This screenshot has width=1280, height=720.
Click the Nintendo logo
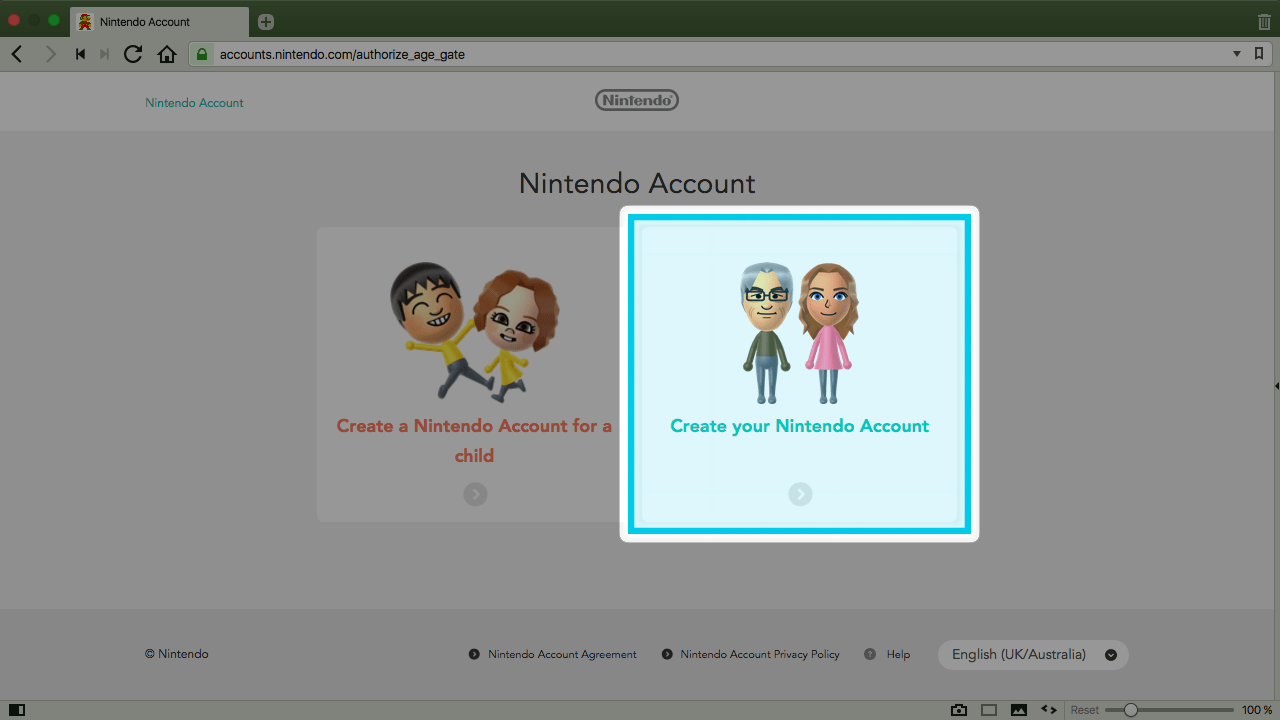click(x=637, y=100)
